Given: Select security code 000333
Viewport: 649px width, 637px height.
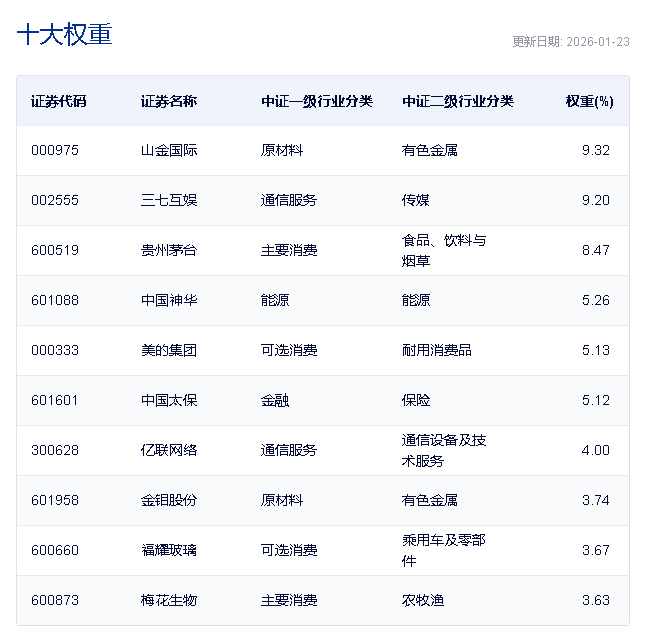Looking at the screenshot, I should point(55,351).
